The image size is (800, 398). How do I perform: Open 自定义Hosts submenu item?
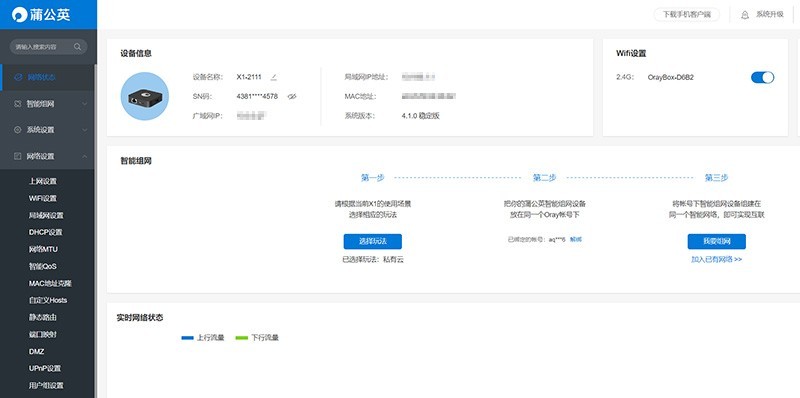48,300
